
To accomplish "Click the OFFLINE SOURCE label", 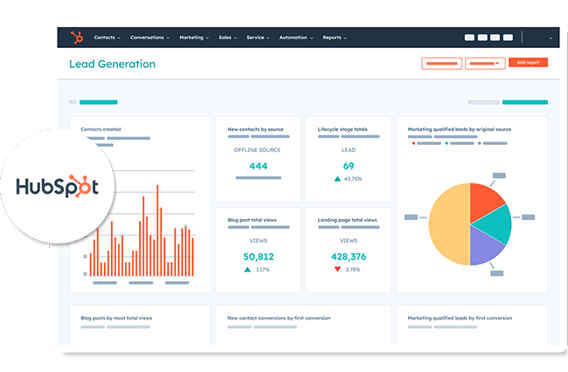I will [257, 150].
